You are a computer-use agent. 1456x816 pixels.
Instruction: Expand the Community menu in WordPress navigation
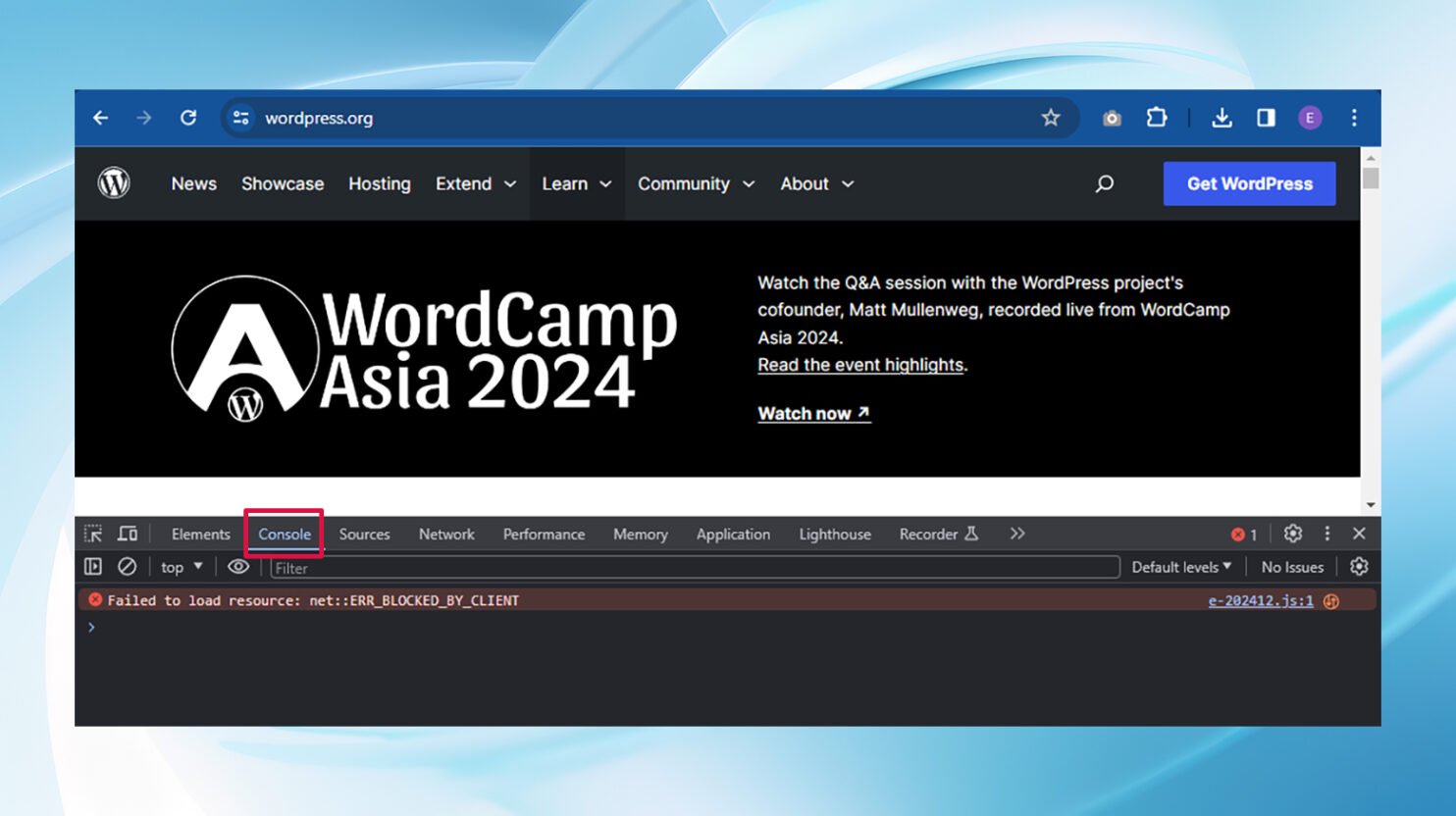[x=696, y=183]
